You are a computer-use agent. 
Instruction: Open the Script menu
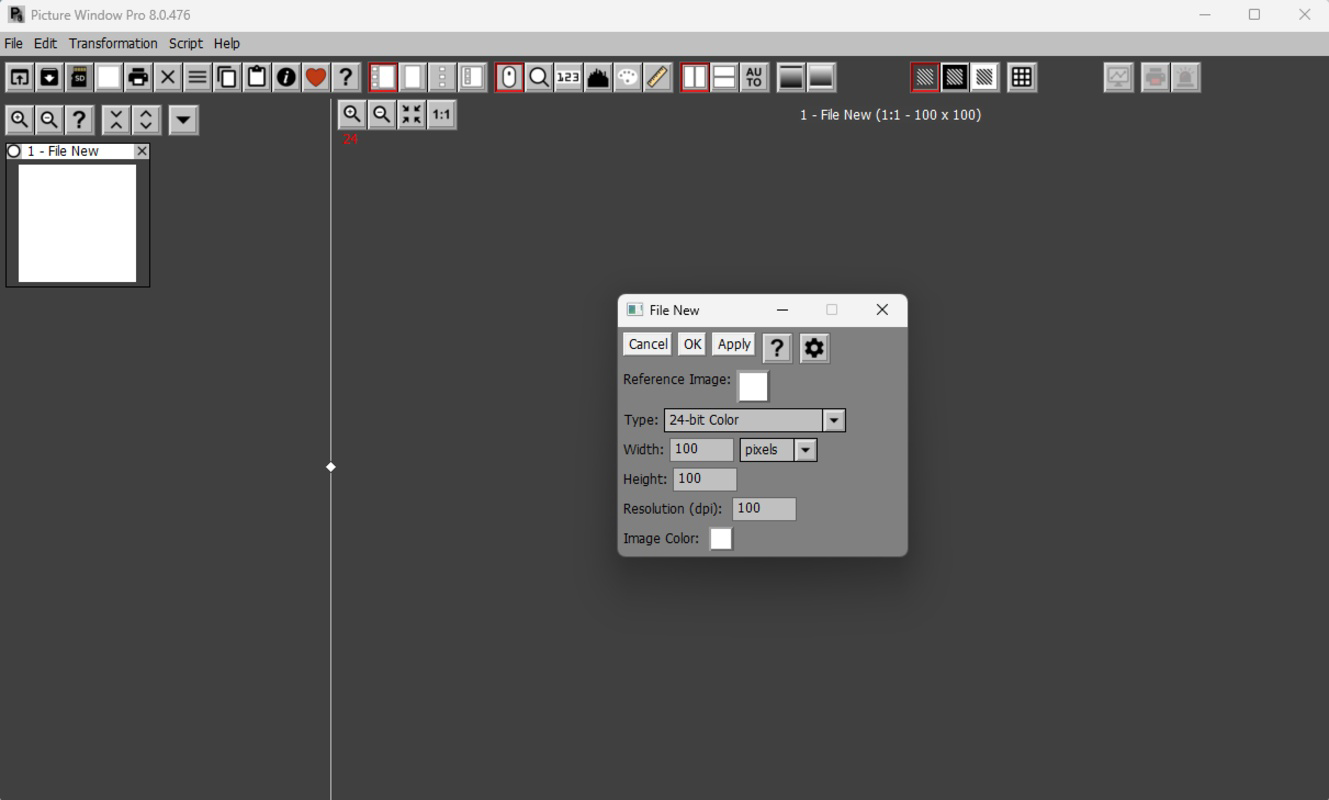pos(185,43)
